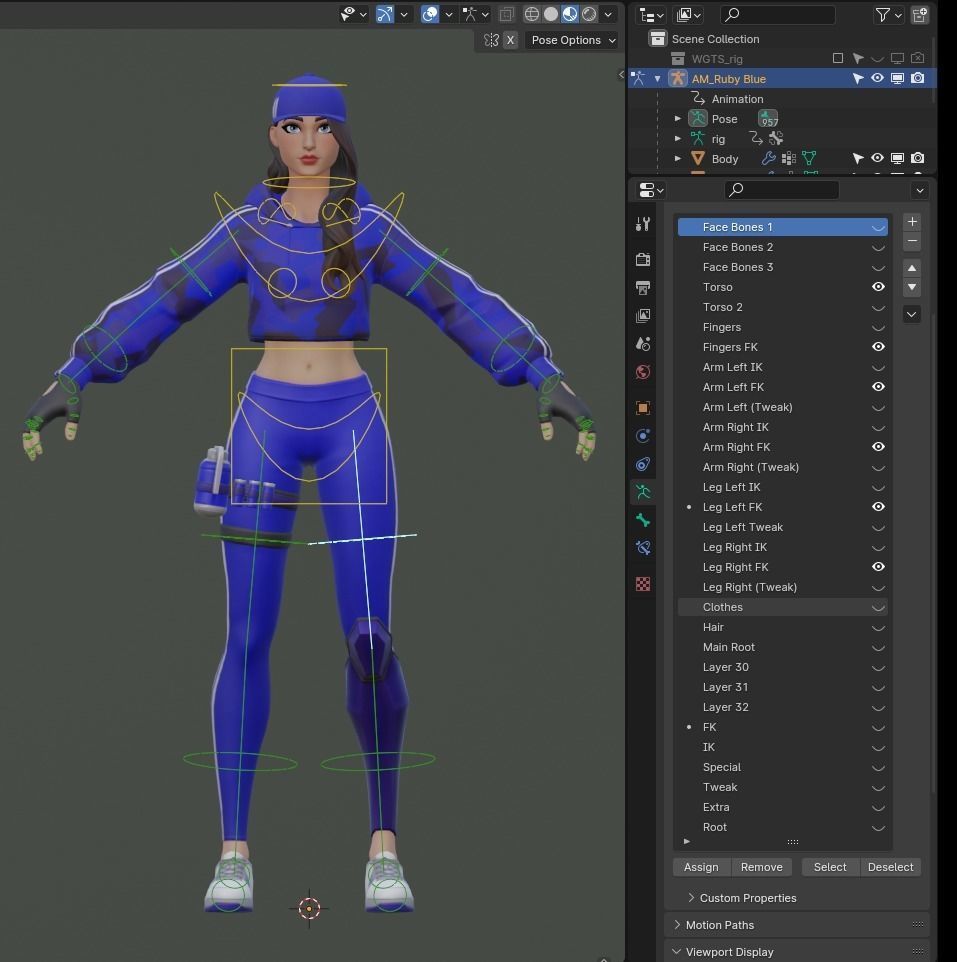The height and width of the screenshot is (962, 957).
Task: Hide the Arm Left FK collection
Action: pyautogui.click(x=878, y=387)
